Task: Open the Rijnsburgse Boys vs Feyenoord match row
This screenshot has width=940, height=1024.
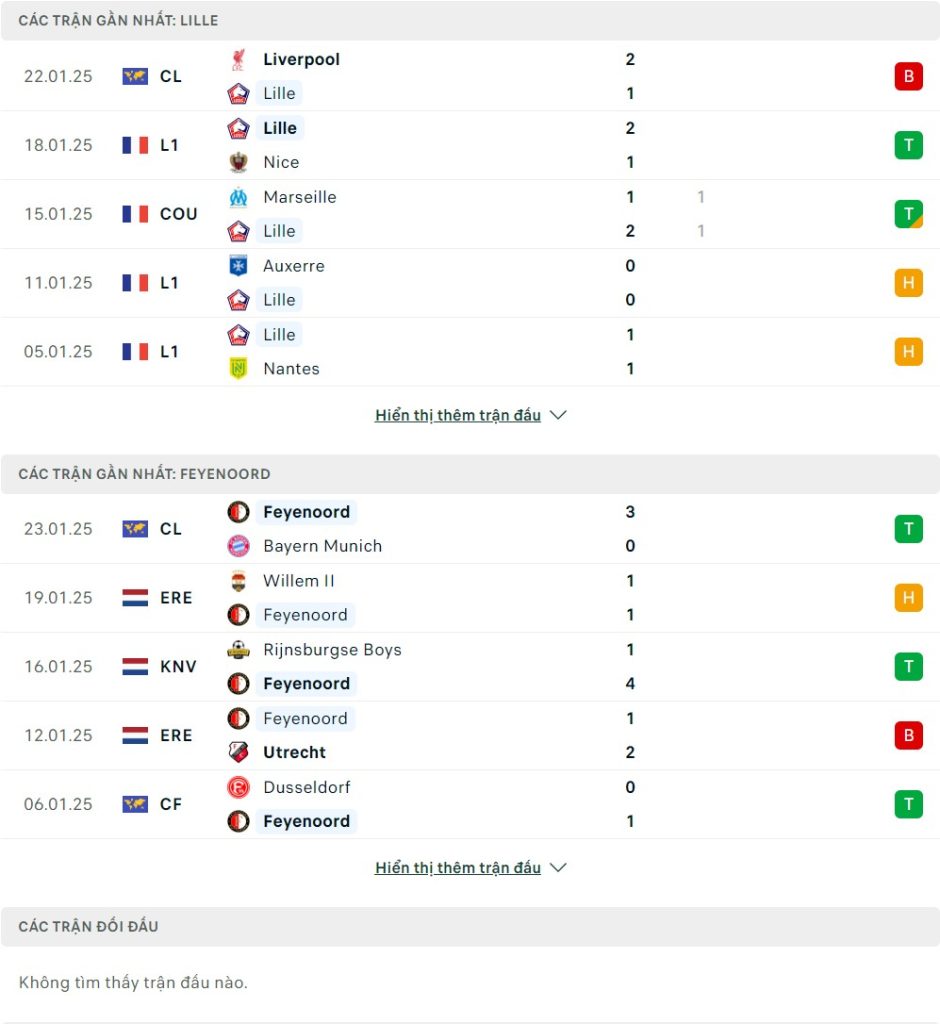Action: [470, 667]
